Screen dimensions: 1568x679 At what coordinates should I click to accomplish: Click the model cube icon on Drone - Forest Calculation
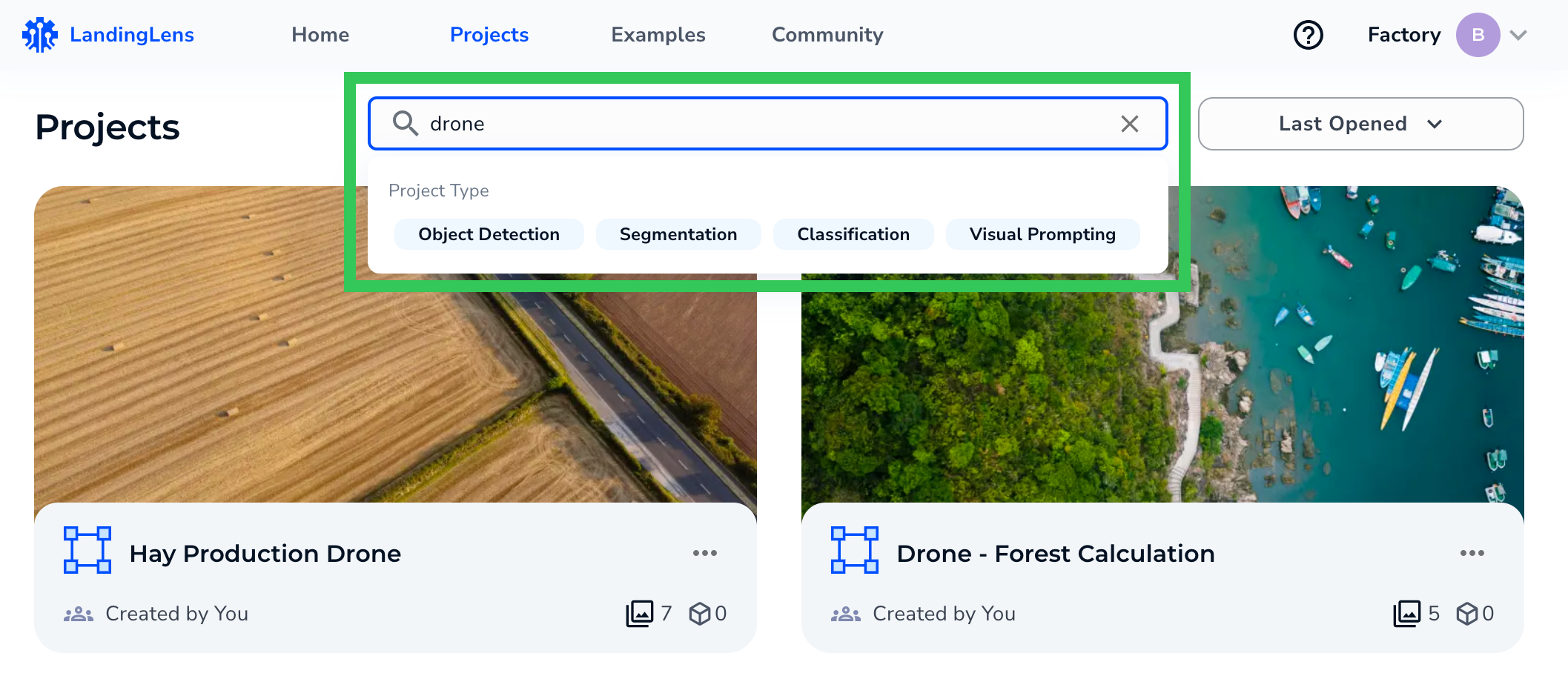1466,613
